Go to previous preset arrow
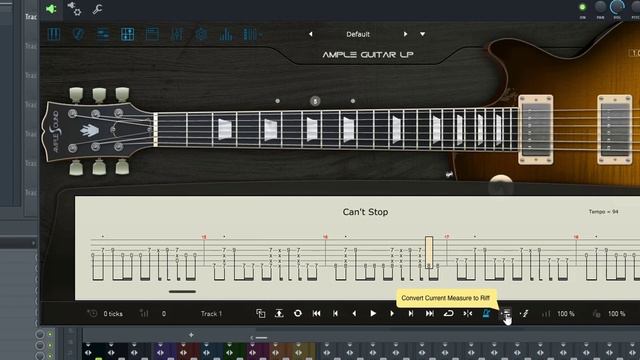The width and height of the screenshot is (640, 360). tap(311, 34)
